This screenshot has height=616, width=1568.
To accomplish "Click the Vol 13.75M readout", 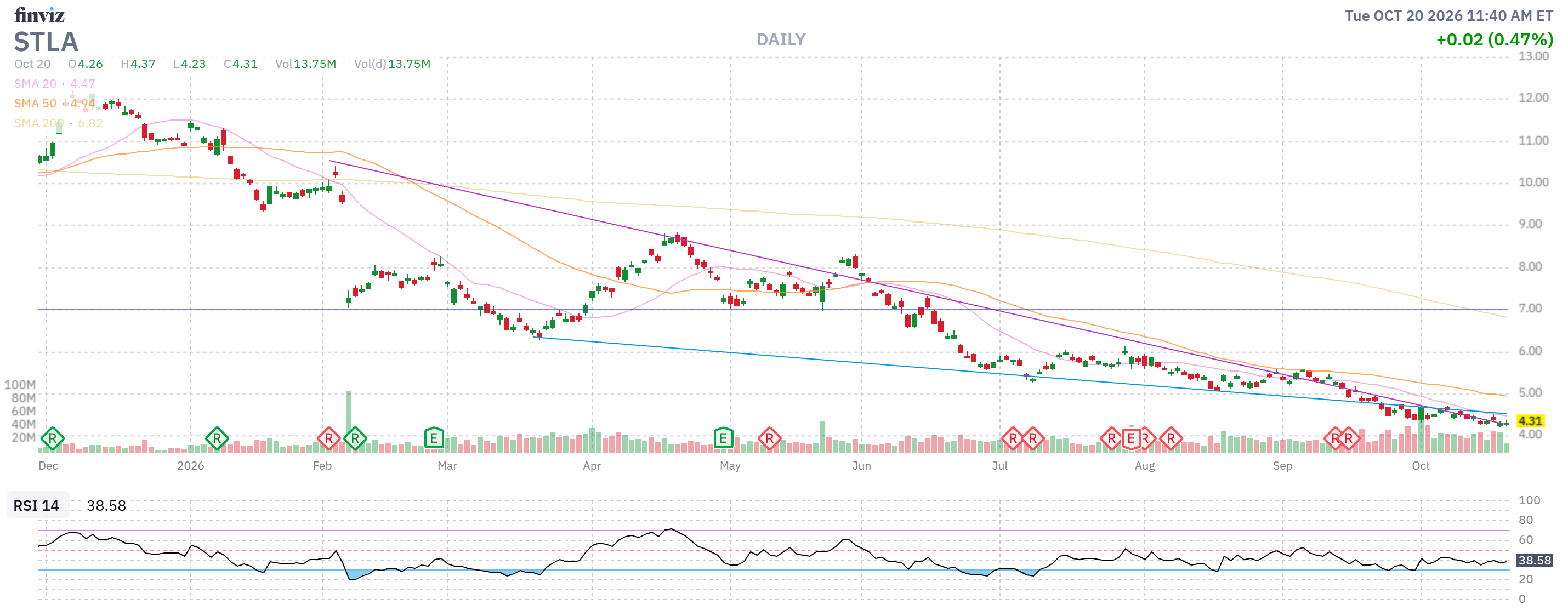I will pyautogui.click(x=305, y=64).
